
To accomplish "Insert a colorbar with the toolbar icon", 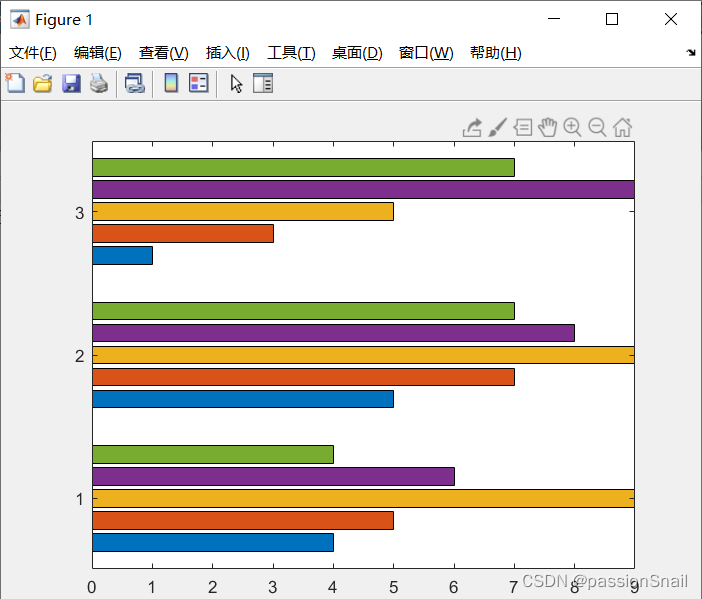I will click(x=171, y=83).
